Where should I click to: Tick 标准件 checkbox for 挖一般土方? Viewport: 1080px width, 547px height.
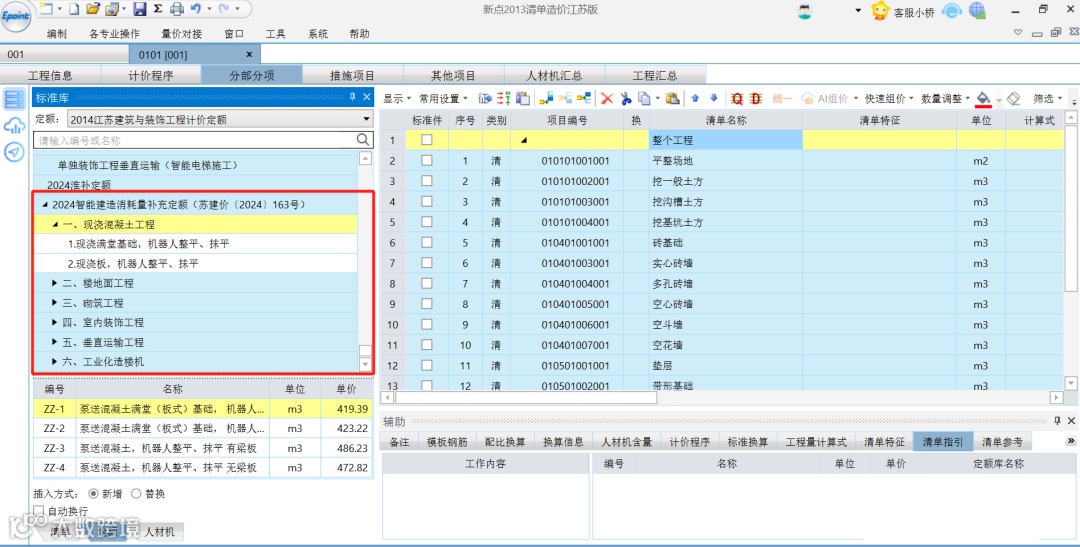point(427,181)
